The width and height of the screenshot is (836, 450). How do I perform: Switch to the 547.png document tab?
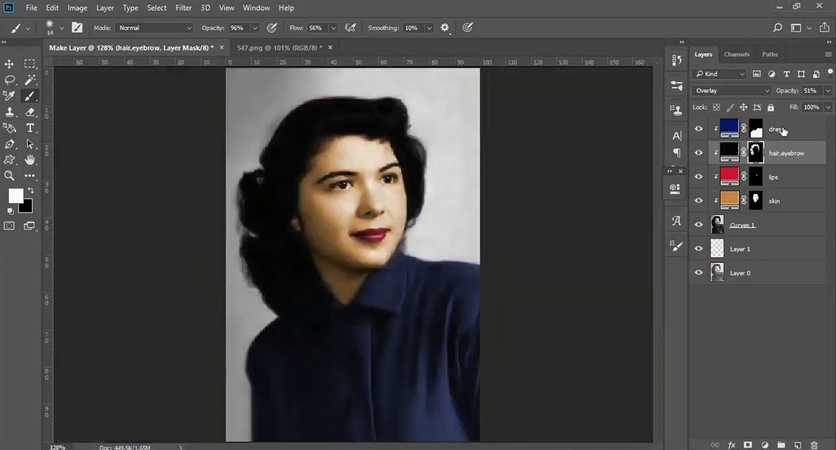pyautogui.click(x=279, y=47)
